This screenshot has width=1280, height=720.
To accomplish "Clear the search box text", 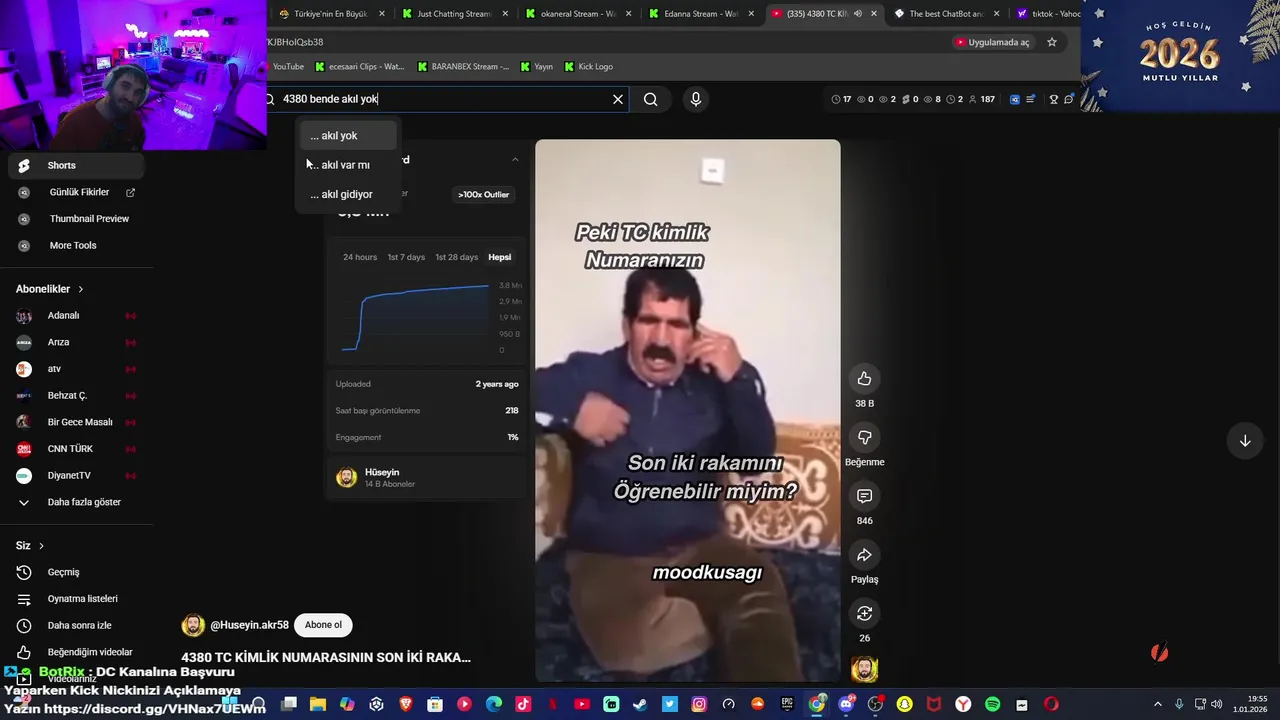I will 618,99.
